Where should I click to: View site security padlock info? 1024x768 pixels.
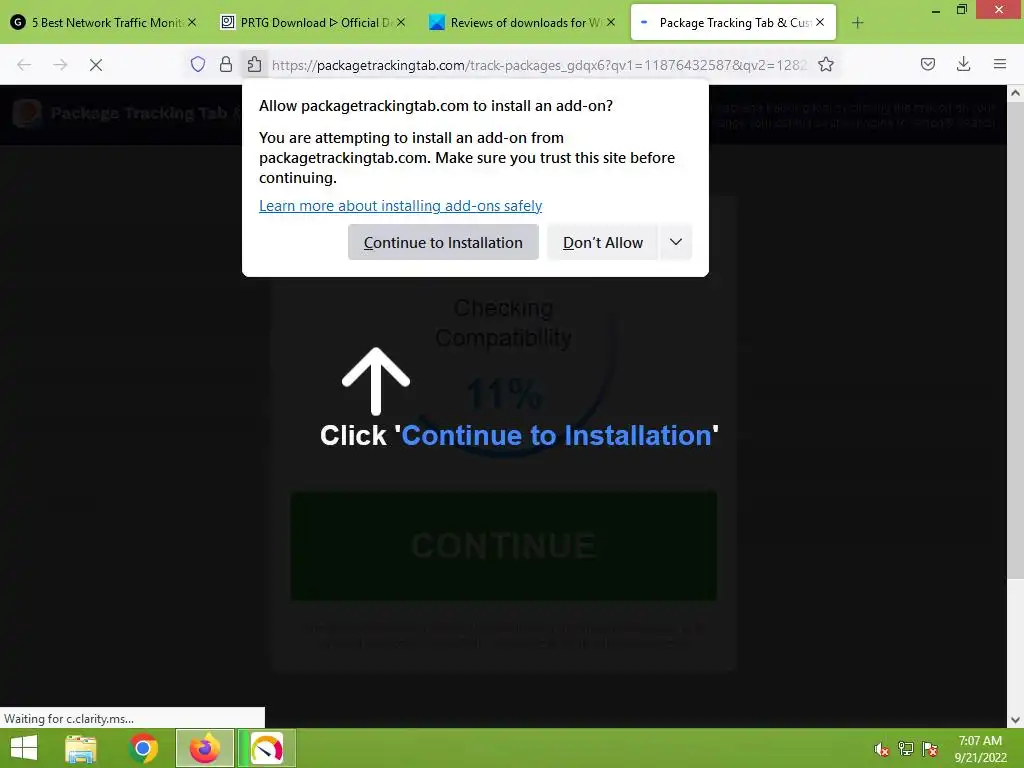tap(226, 64)
